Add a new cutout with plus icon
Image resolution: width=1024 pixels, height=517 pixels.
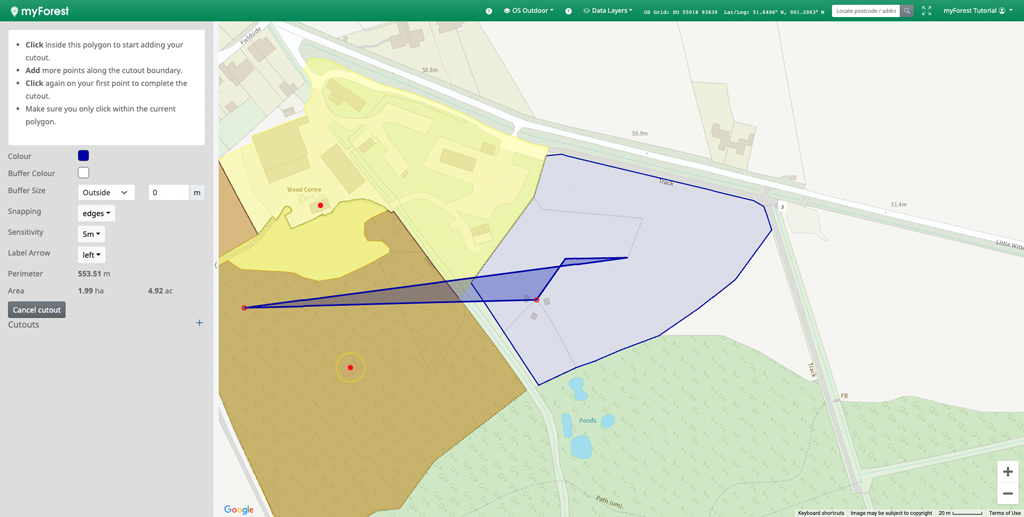pos(199,323)
